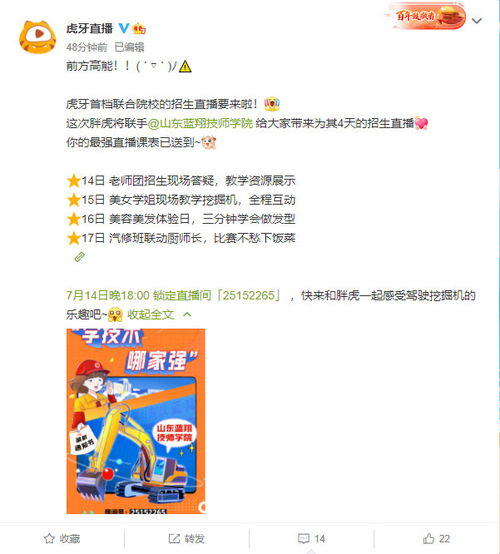Click the yellow warning triangle emoji

(x=185, y=66)
